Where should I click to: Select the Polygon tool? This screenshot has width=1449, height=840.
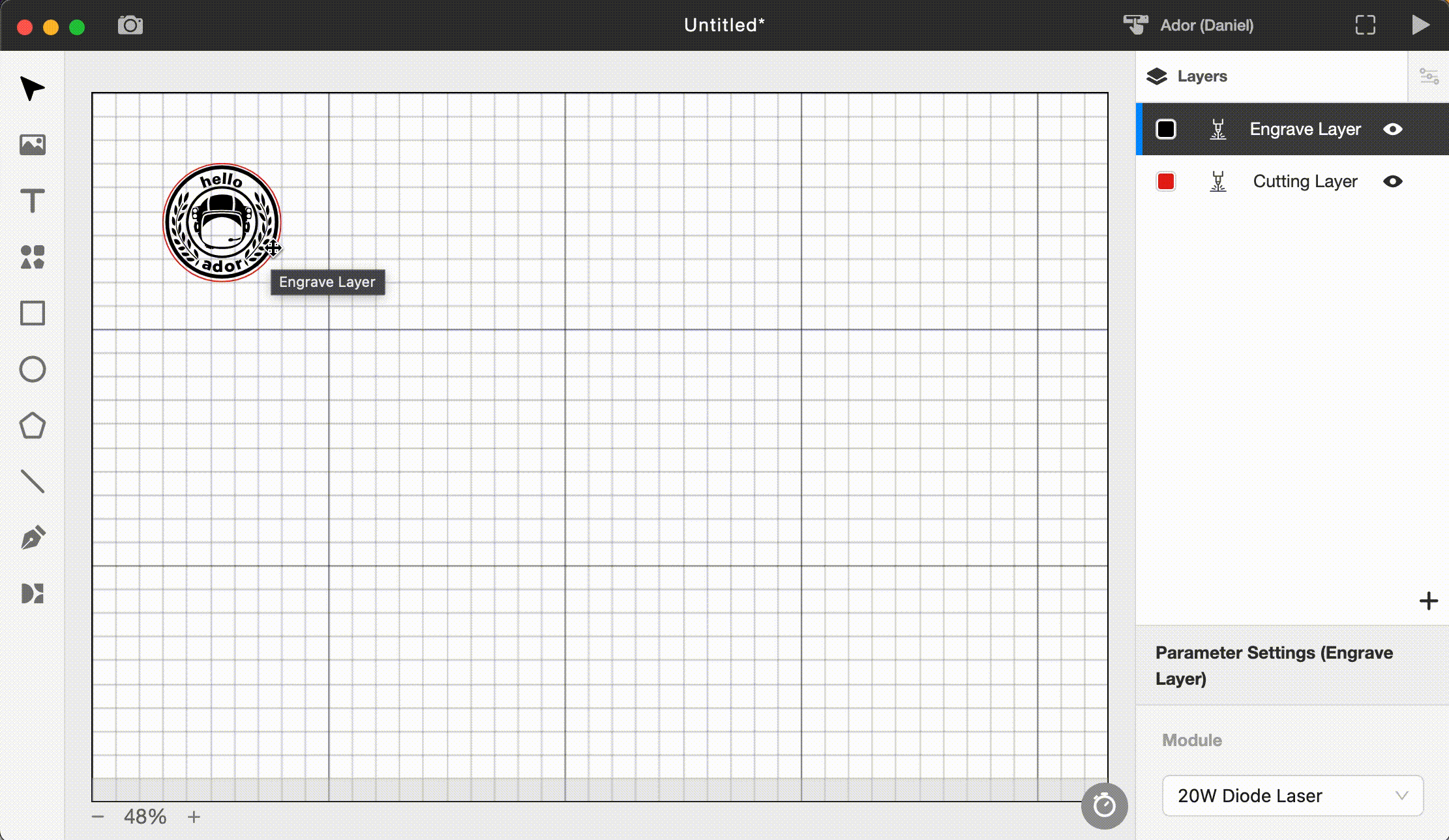(32, 426)
